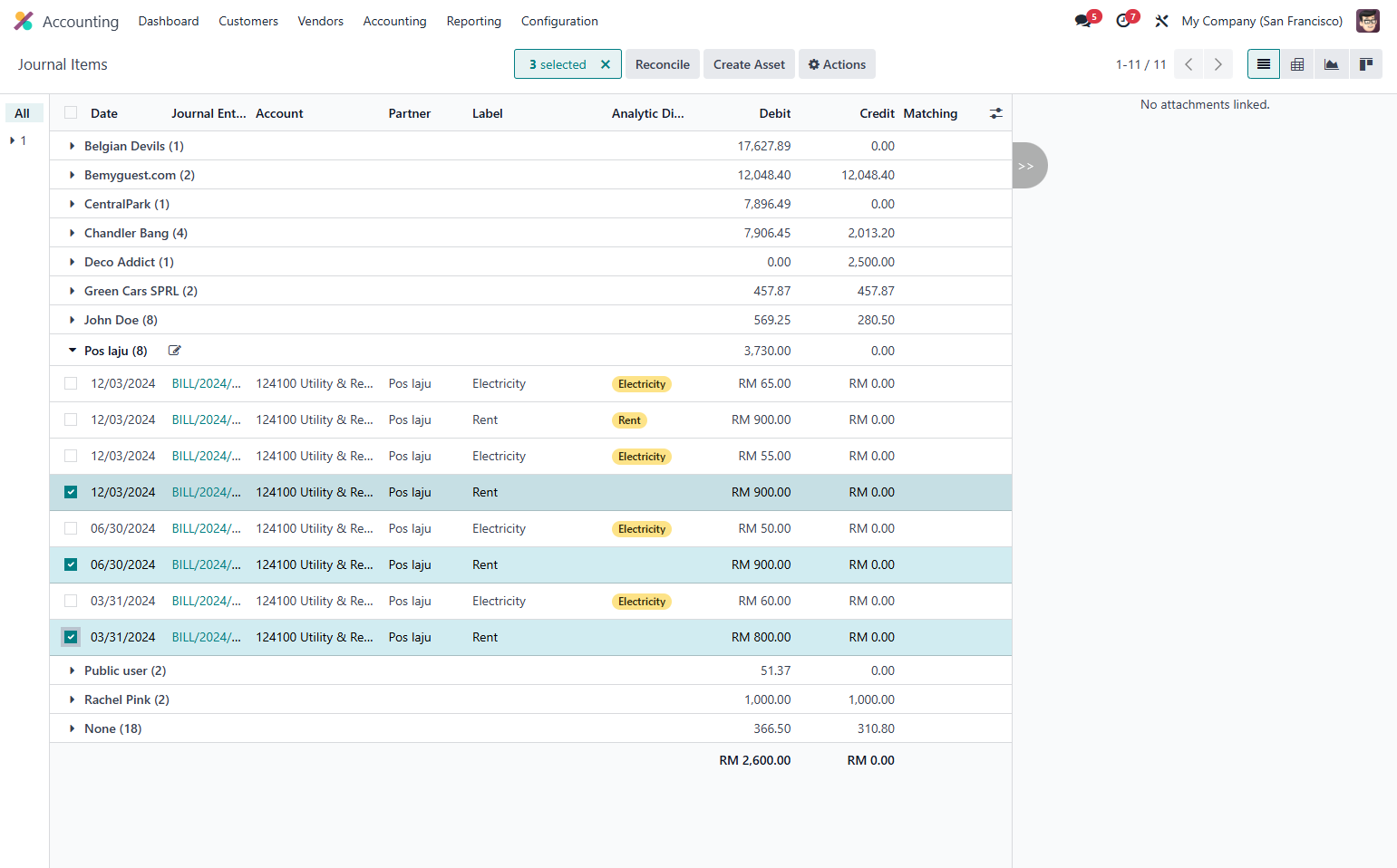
Task: Click the Accounting app logo icon
Action: coord(24,21)
